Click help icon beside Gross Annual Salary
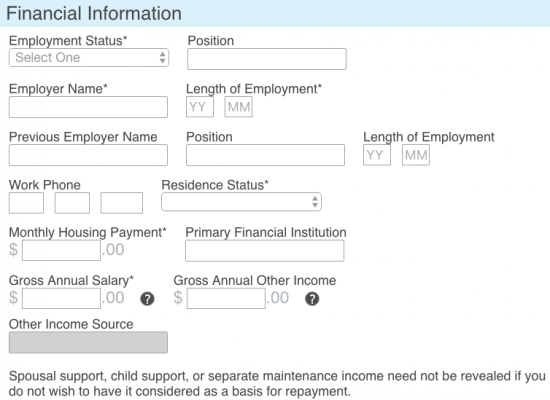Screen dimensions: 550x400 pos(147,299)
